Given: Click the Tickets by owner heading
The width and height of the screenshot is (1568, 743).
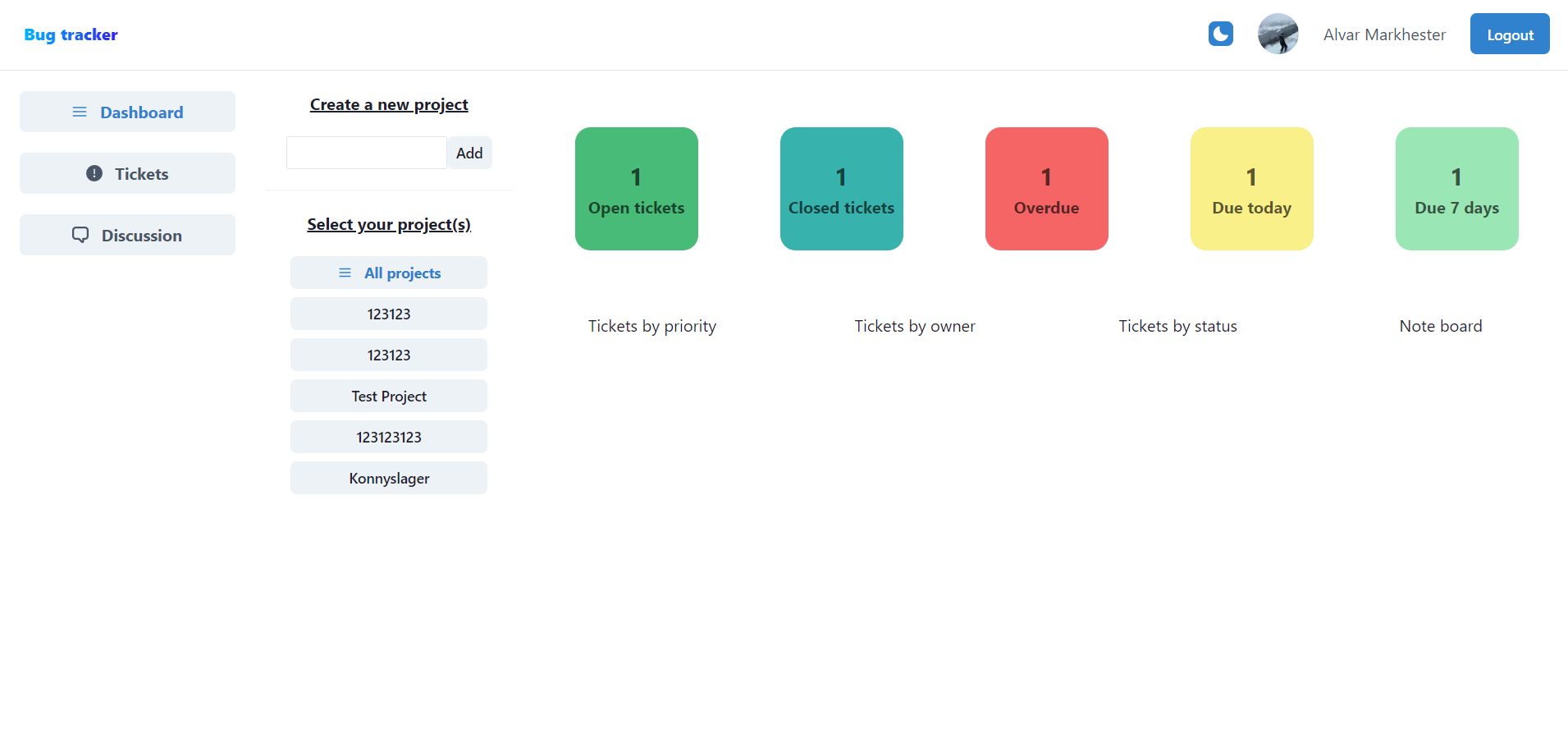Looking at the screenshot, I should coord(915,326).
